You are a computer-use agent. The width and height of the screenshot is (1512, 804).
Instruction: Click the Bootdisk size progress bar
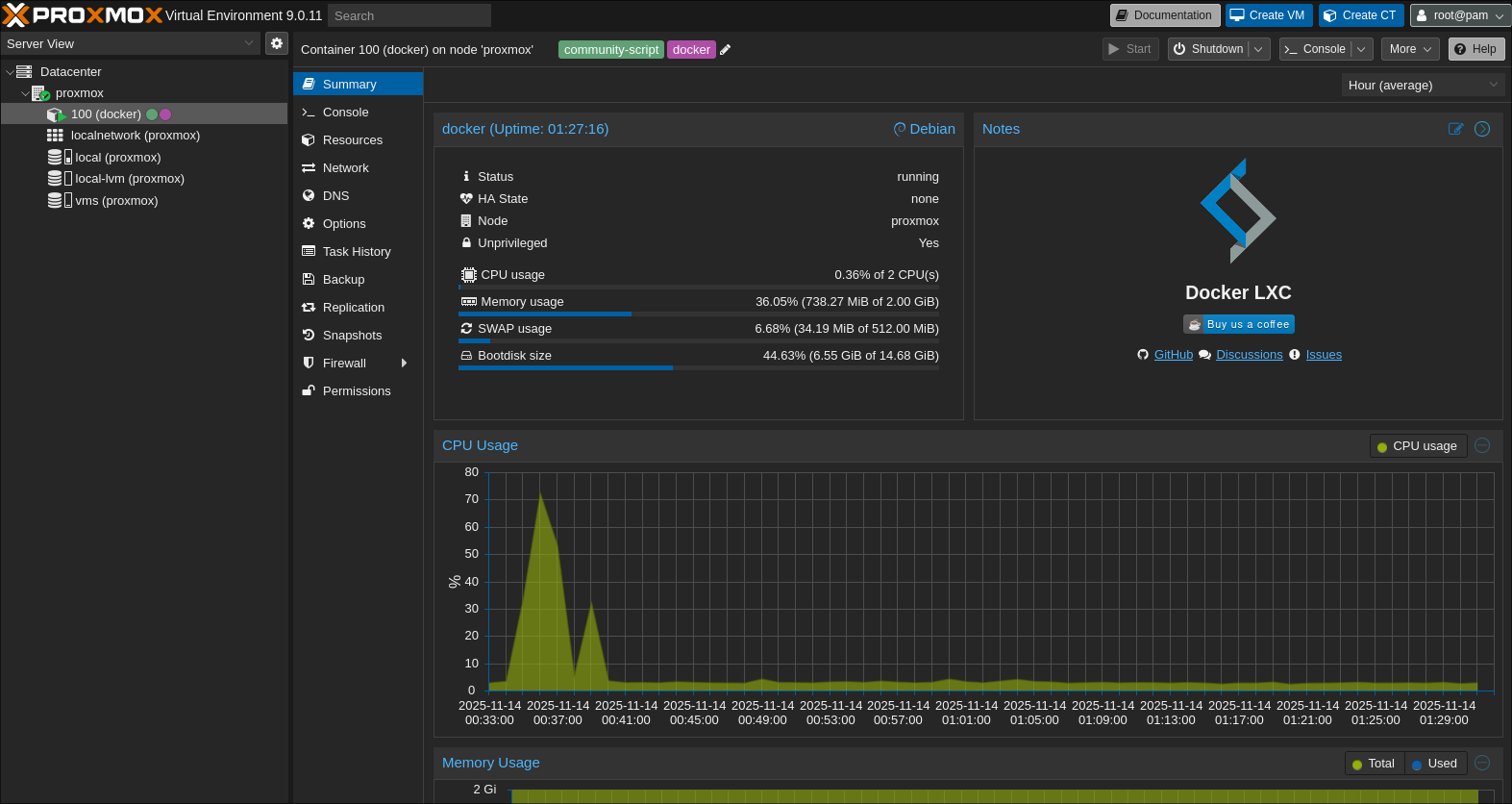[x=699, y=367]
